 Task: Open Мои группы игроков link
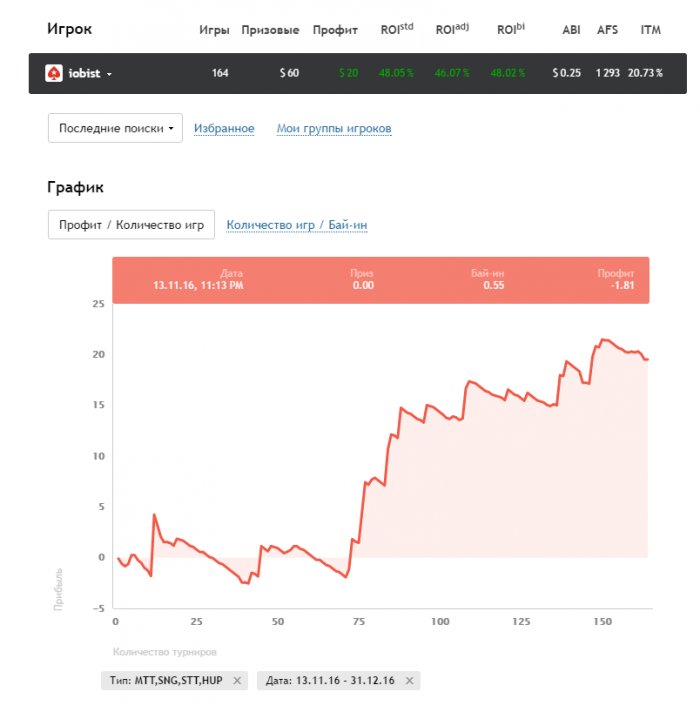pyautogui.click(x=334, y=128)
